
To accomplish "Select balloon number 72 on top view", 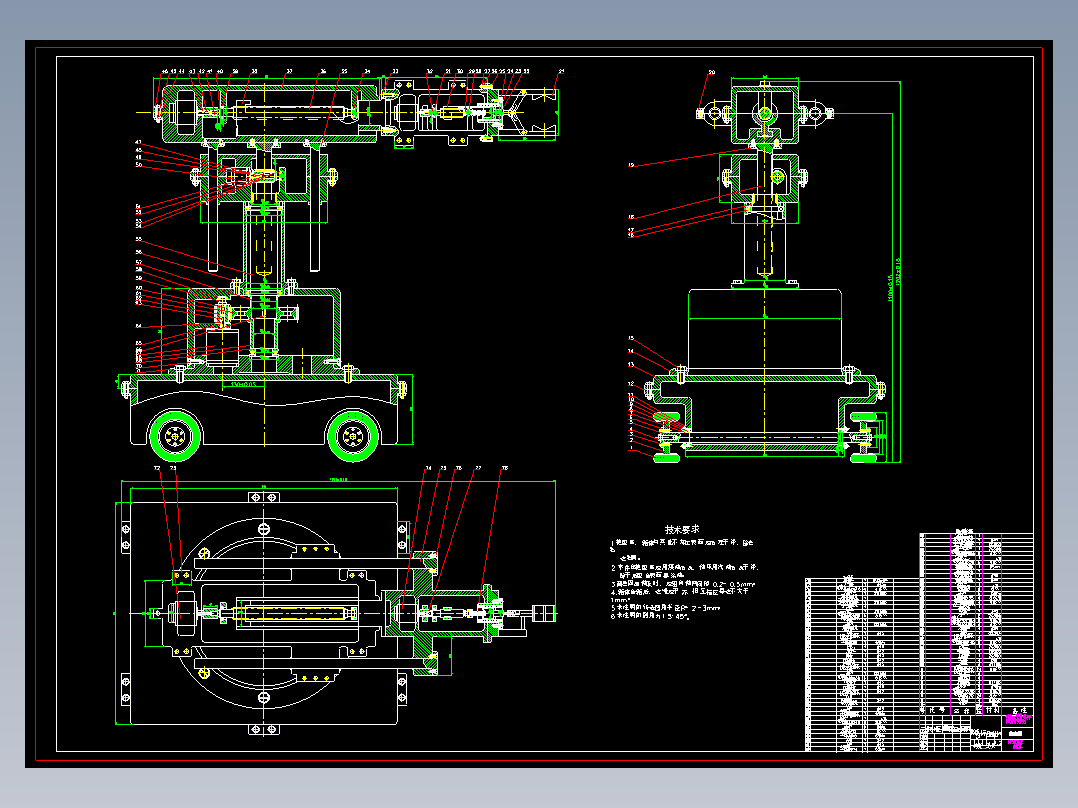I will [157, 468].
